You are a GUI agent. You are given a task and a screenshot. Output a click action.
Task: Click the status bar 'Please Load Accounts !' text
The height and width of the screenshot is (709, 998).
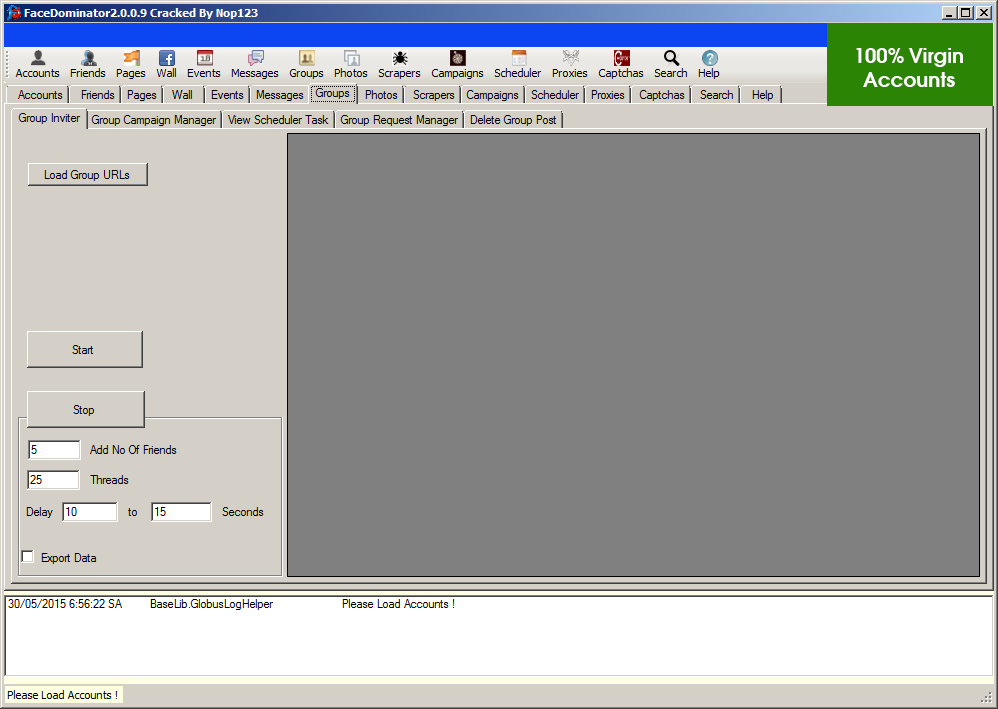(x=62, y=695)
